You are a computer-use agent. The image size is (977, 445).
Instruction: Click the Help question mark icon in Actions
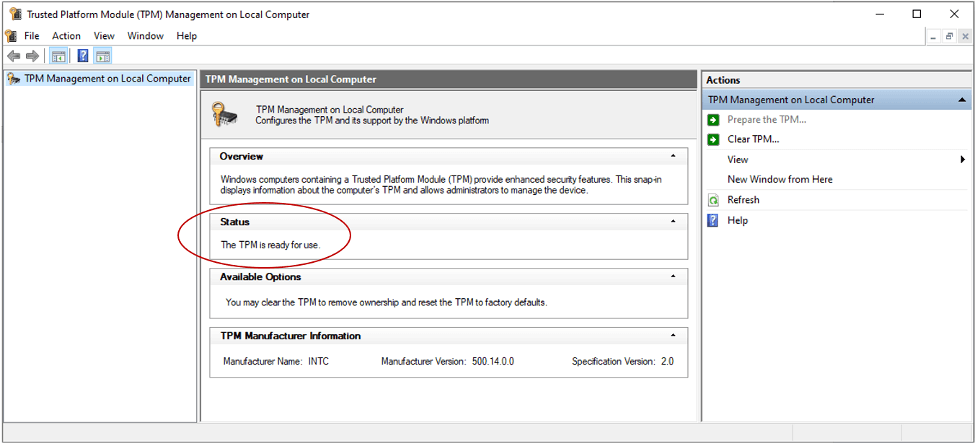coord(713,220)
